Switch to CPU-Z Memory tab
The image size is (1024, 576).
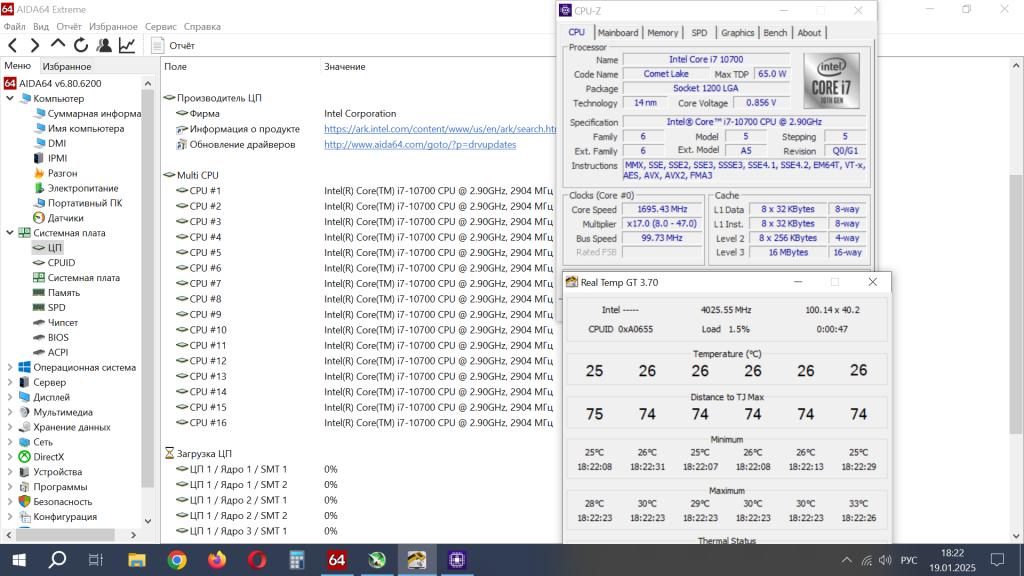(x=663, y=33)
